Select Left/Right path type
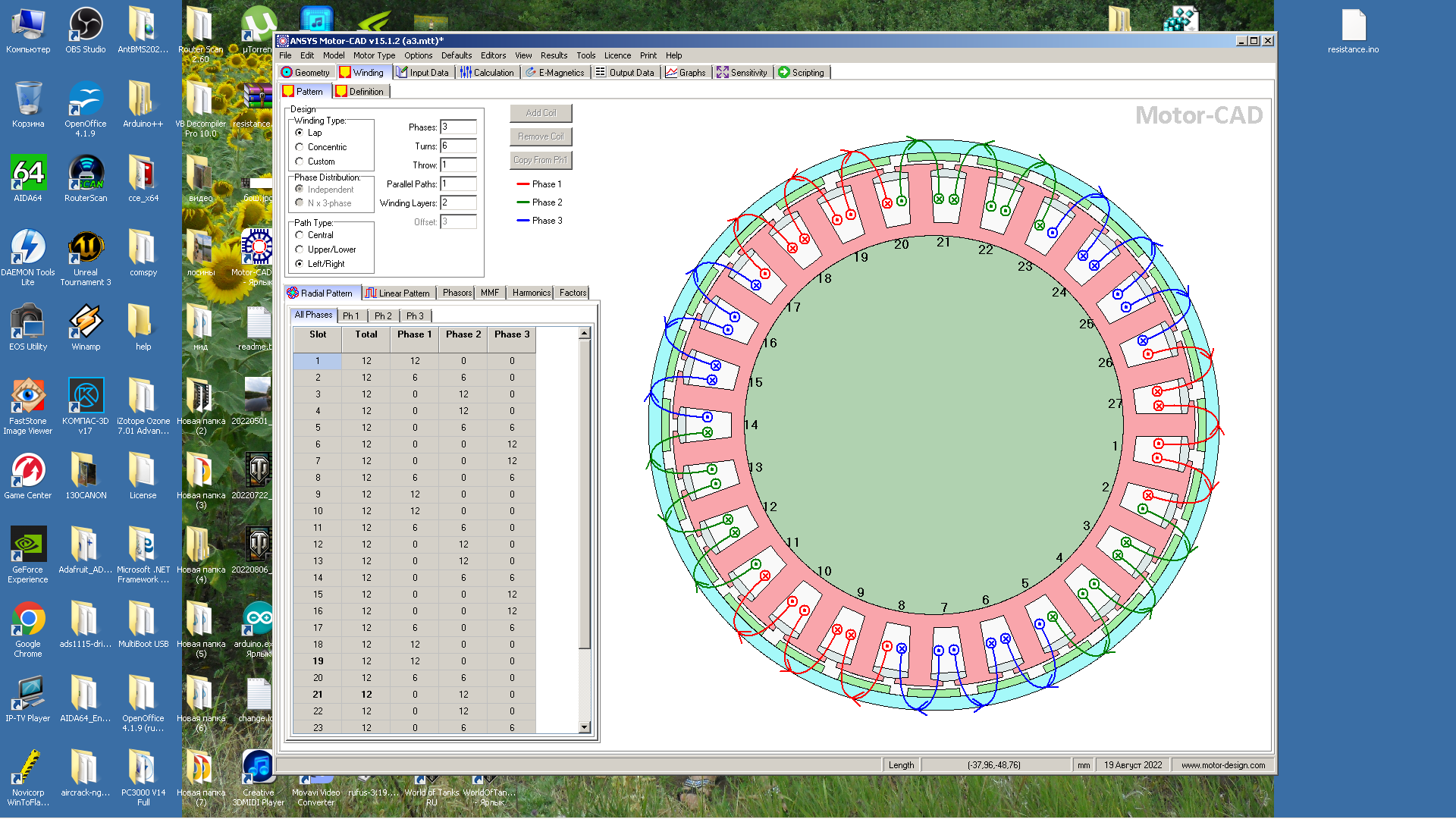 [300, 264]
